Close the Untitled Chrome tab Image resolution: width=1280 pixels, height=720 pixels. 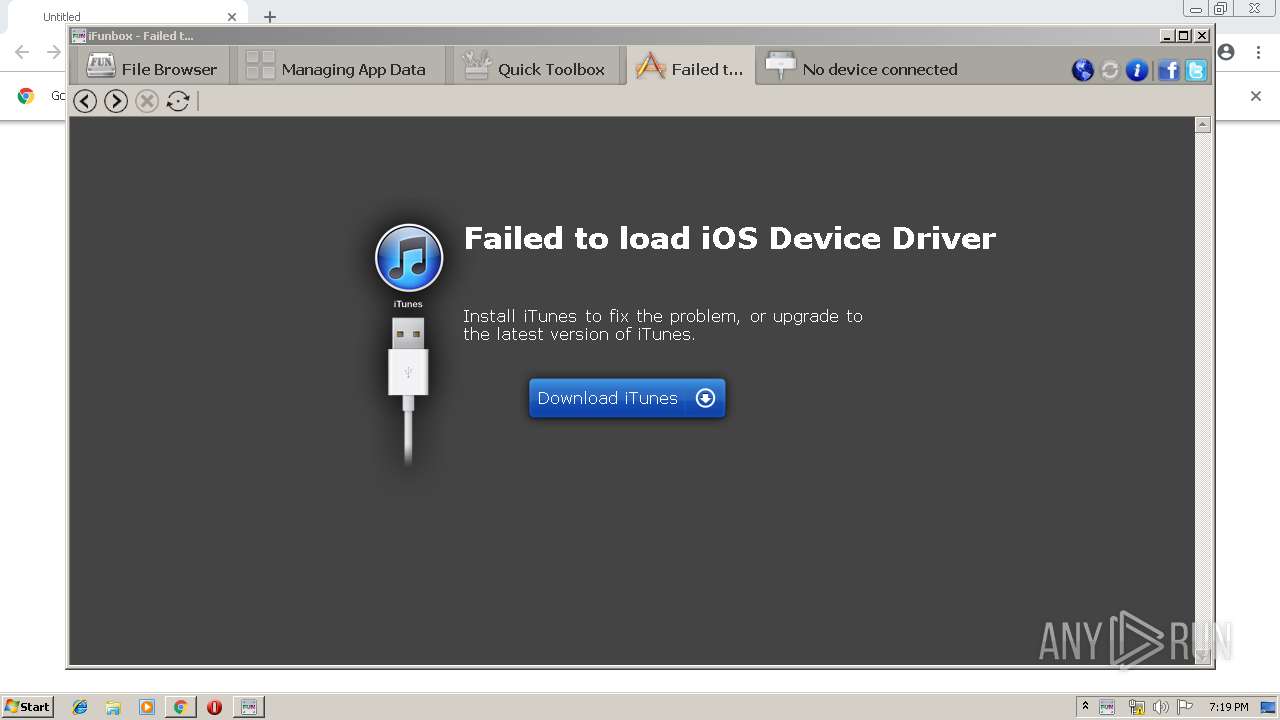point(232,17)
